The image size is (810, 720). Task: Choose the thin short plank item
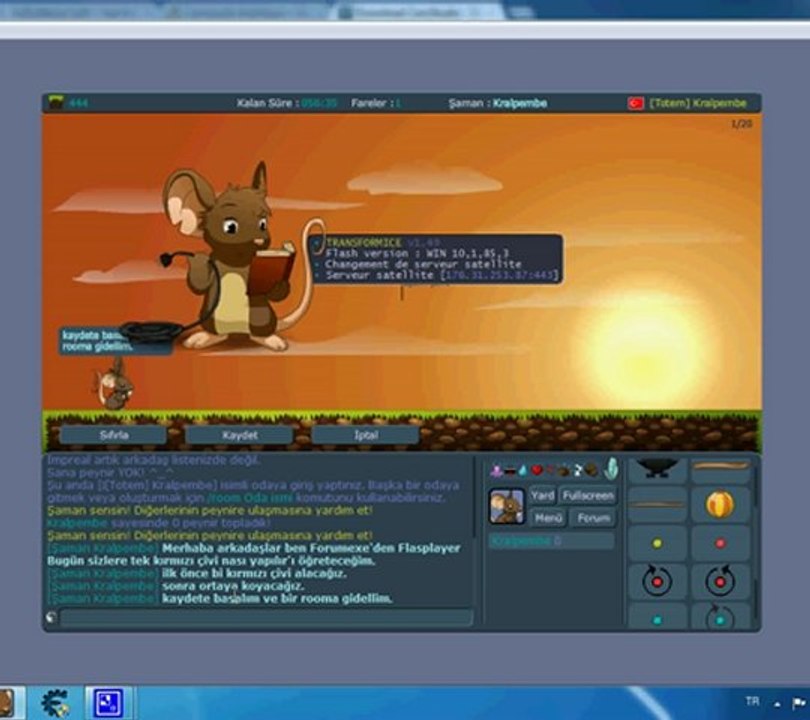point(657,504)
